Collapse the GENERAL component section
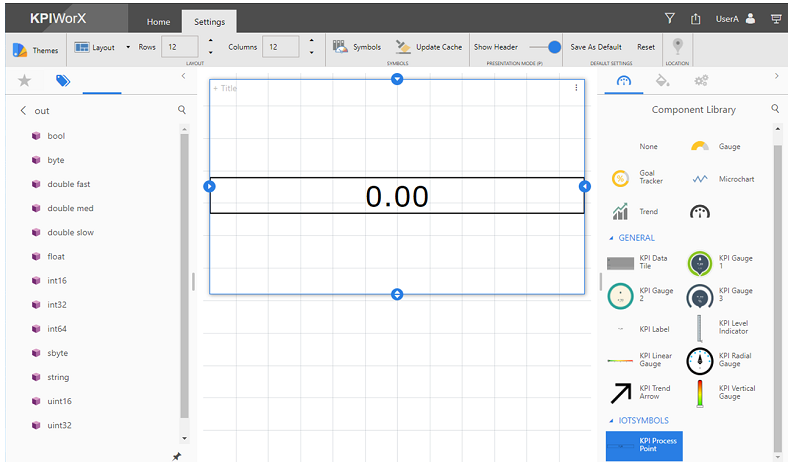The height and width of the screenshot is (466, 788). pos(612,238)
